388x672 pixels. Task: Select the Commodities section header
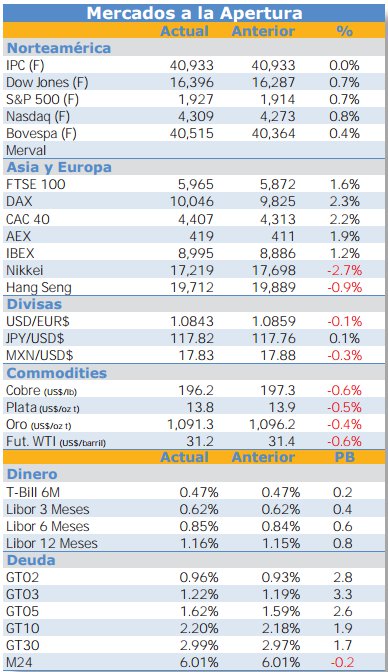(x=57, y=373)
